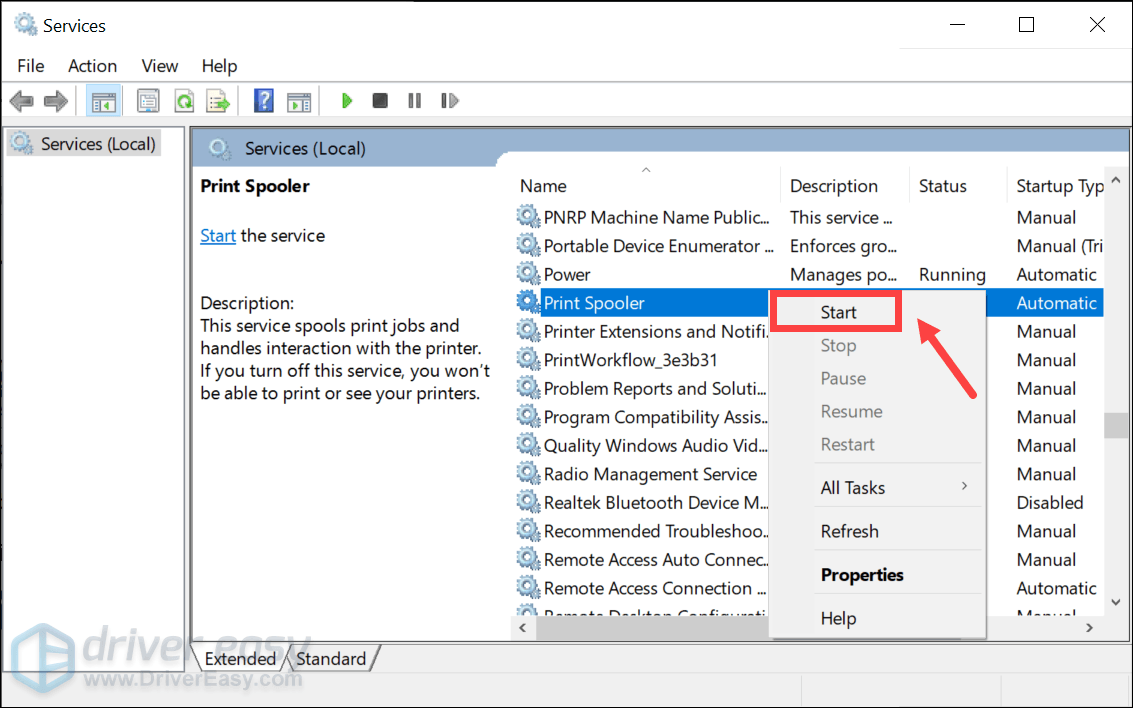This screenshot has height=708, width=1133.
Task: Switch to the Standard tab
Action: 331,659
